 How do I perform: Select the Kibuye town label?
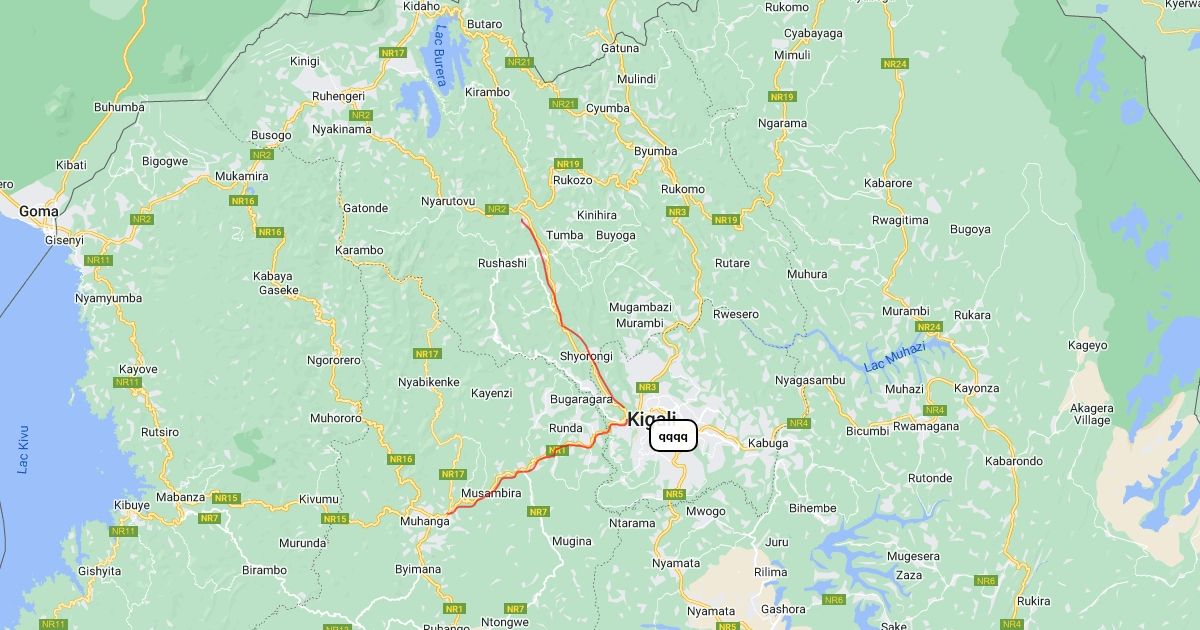coord(132,505)
